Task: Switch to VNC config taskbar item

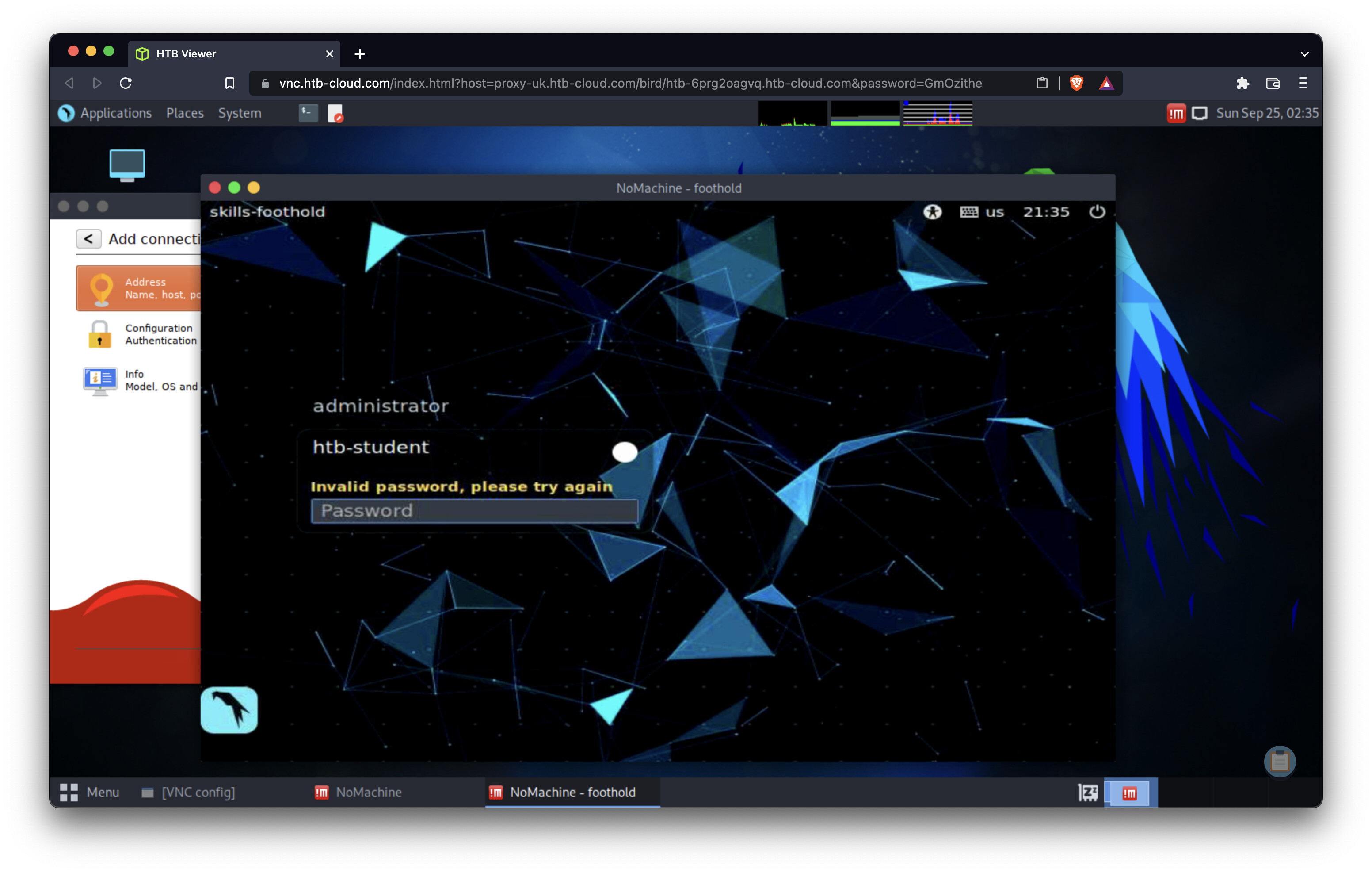Action: click(x=188, y=792)
